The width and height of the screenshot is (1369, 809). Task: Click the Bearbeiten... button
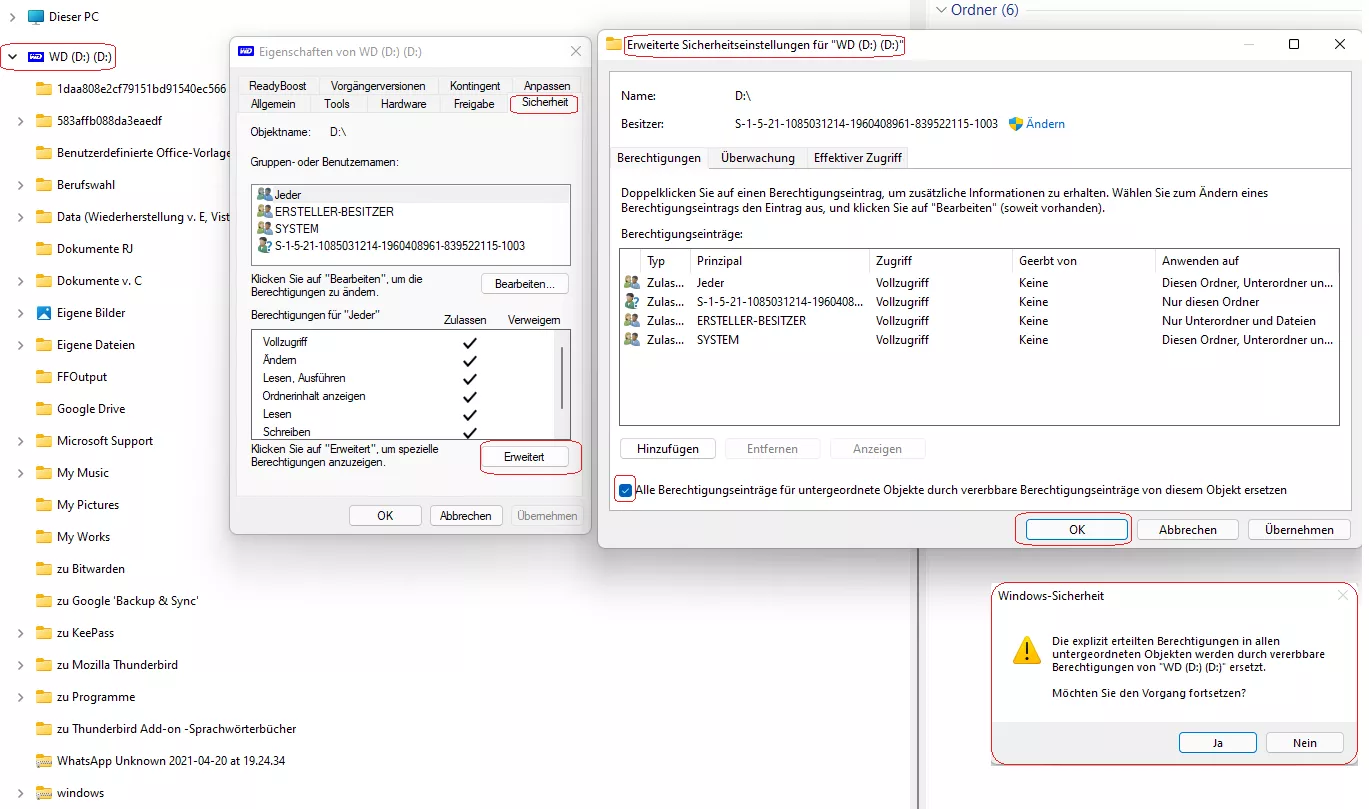click(x=525, y=284)
